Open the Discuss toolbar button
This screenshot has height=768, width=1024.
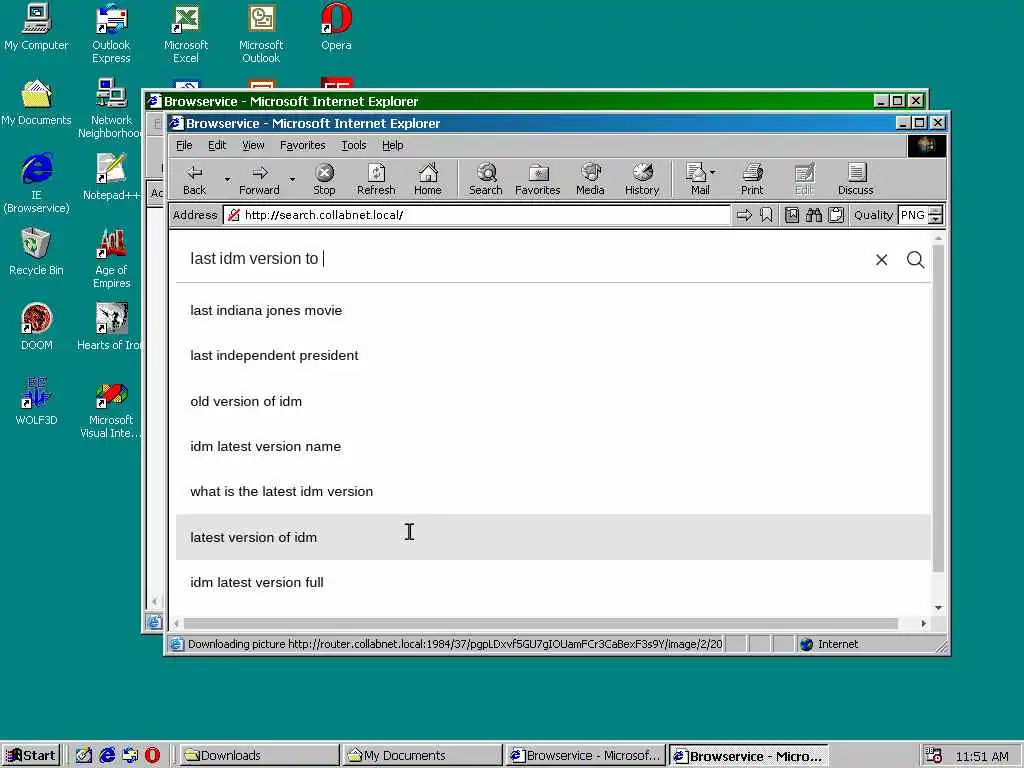tap(856, 179)
